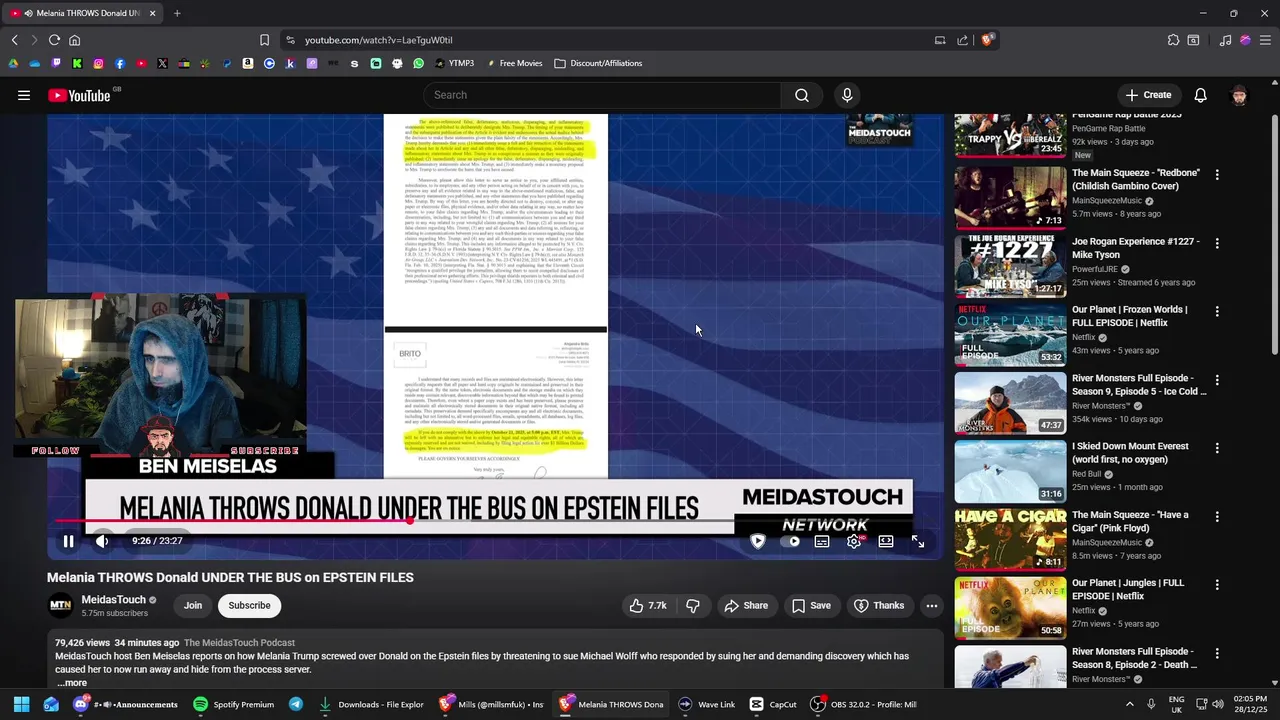Open options for River Monsters Season 8 video

pyautogui.click(x=1217, y=653)
